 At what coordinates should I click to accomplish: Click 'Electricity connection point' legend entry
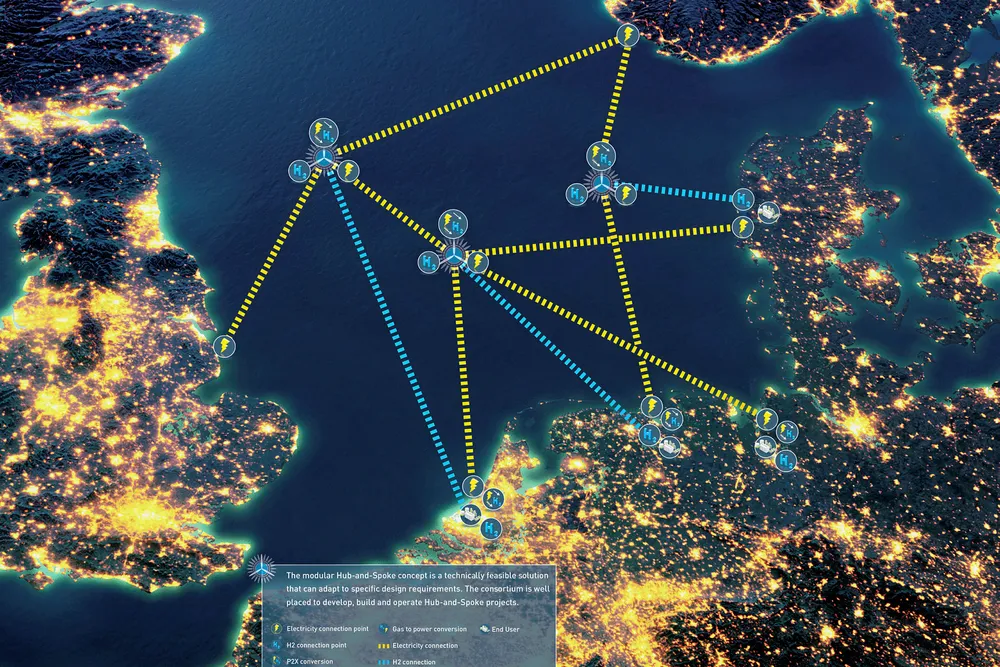326,629
